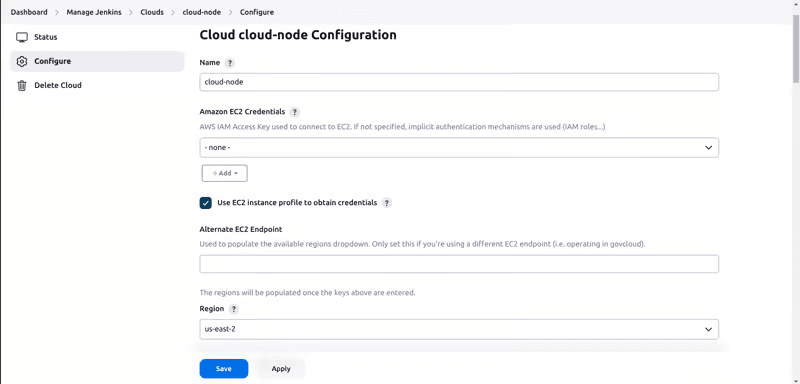
Task: Click the Configure breadcrumb
Action: click(x=257, y=12)
